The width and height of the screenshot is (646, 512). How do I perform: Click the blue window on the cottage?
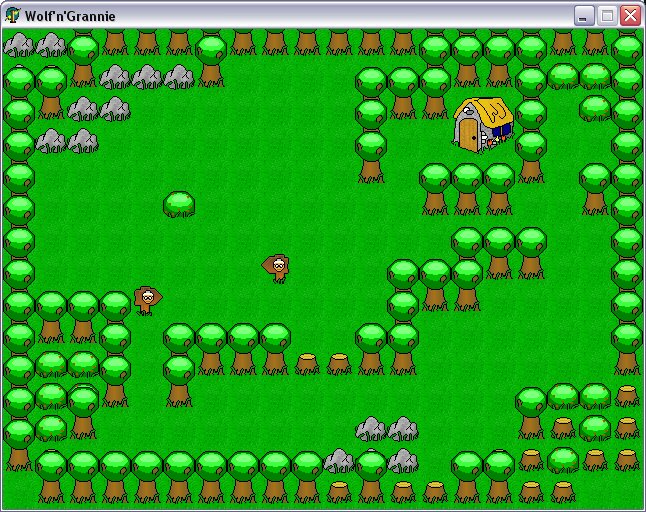501,131
